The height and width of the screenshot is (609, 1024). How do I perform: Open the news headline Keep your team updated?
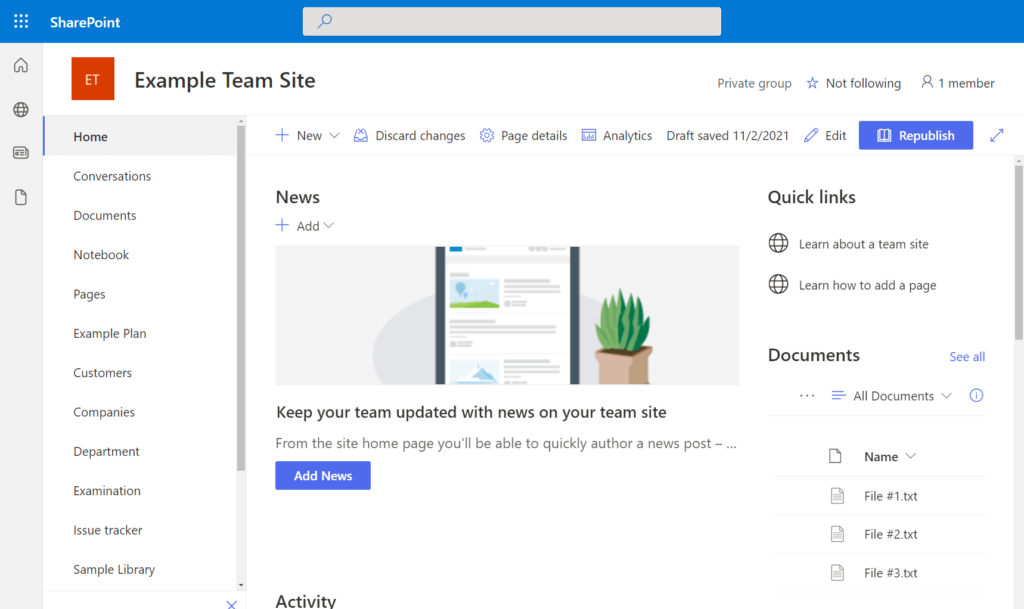471,412
